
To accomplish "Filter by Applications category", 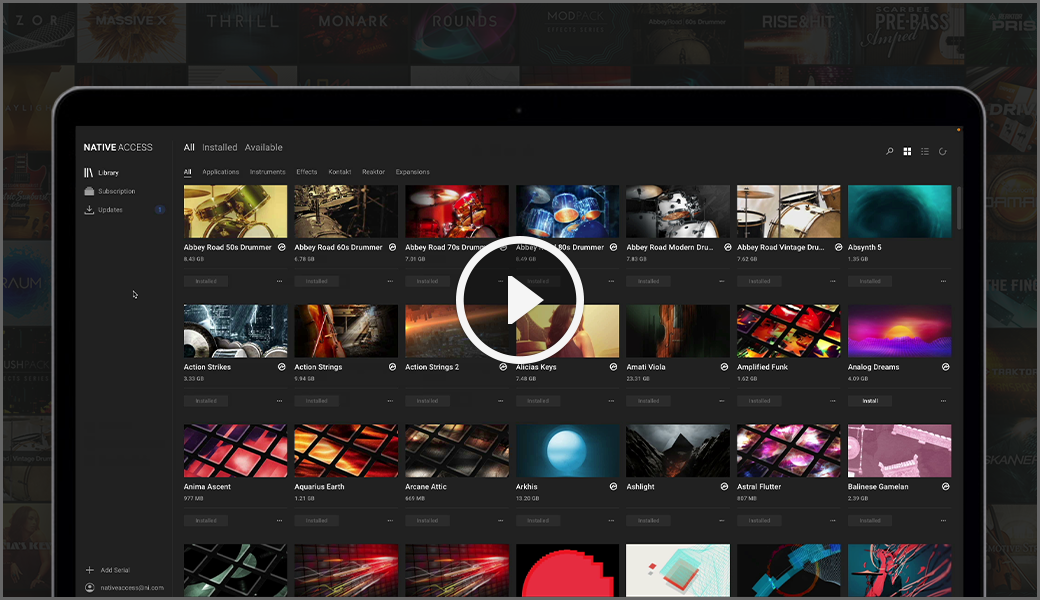I will tap(220, 172).
